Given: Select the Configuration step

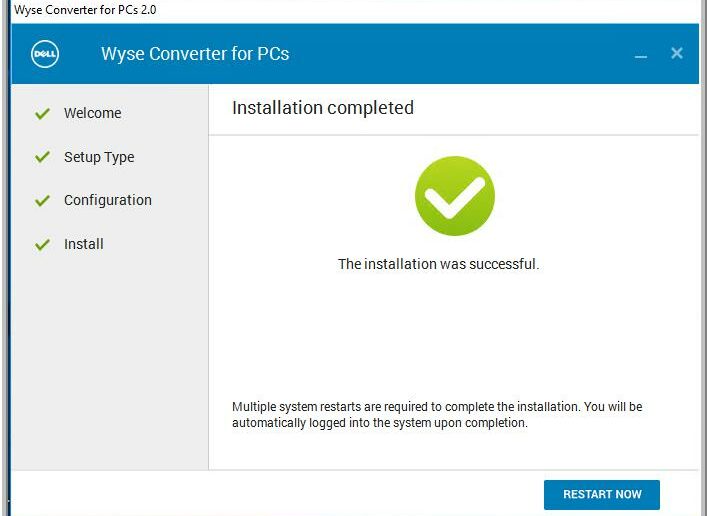Looking at the screenshot, I should [108, 200].
